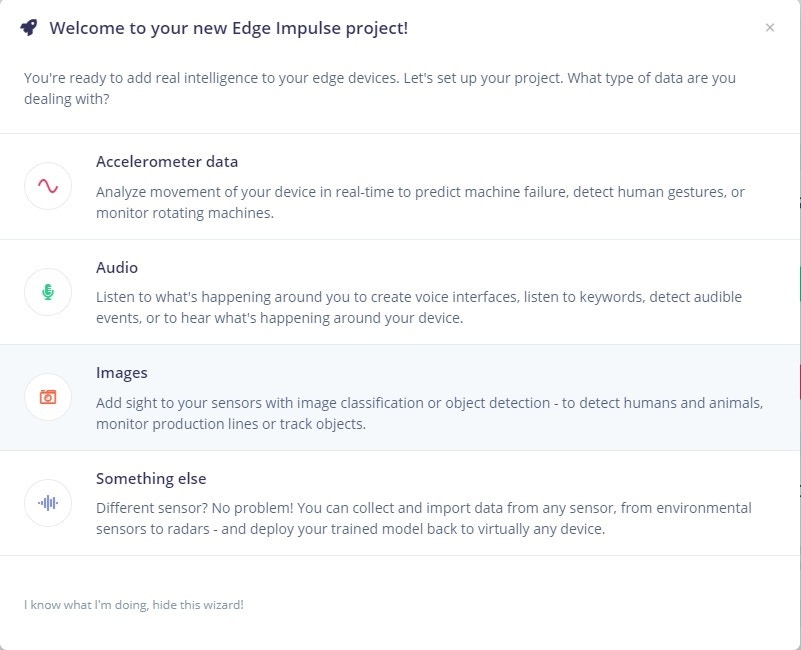Pick the "Images" data type heading

point(122,373)
